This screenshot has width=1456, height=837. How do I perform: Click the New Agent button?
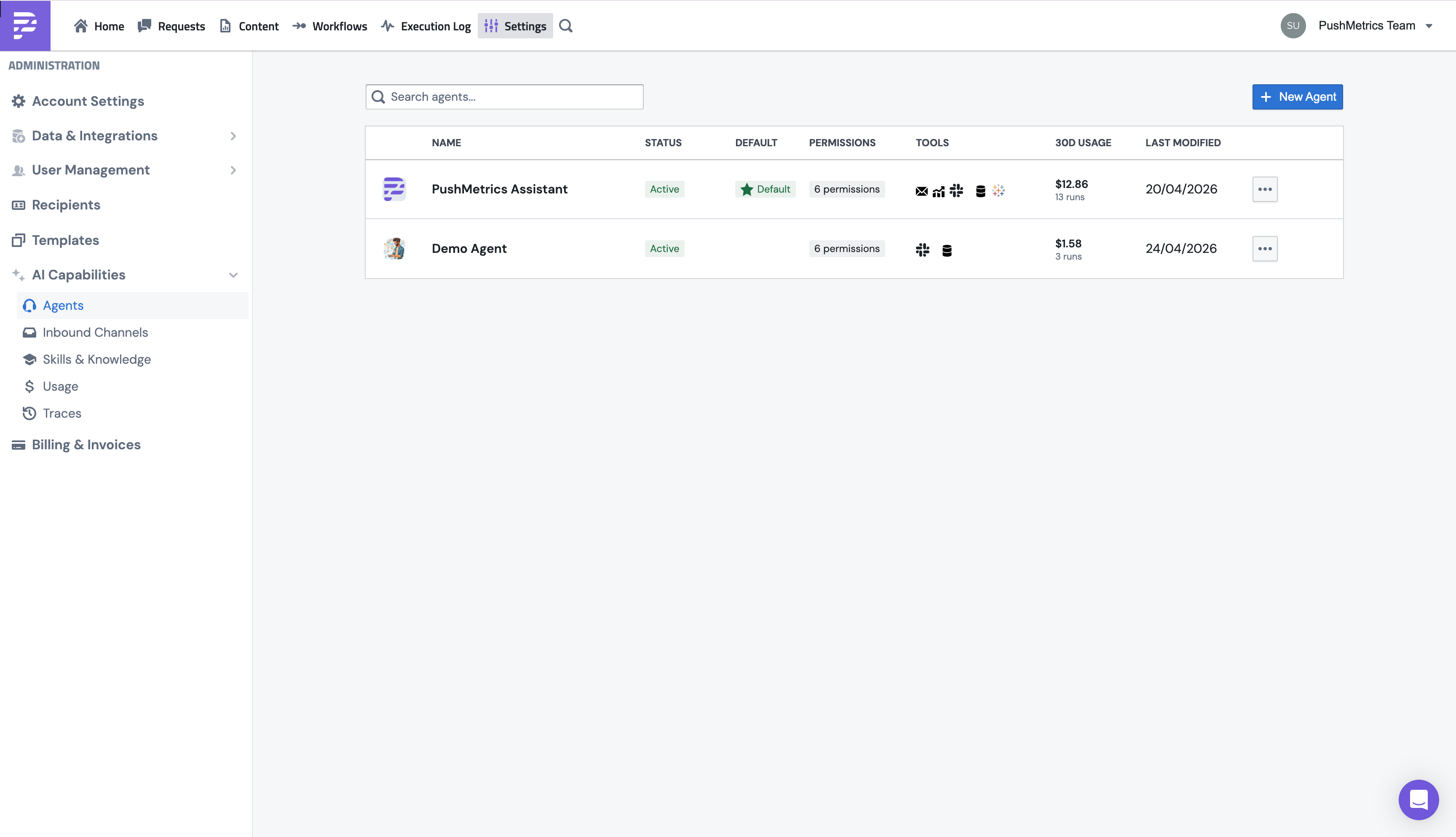(x=1298, y=97)
